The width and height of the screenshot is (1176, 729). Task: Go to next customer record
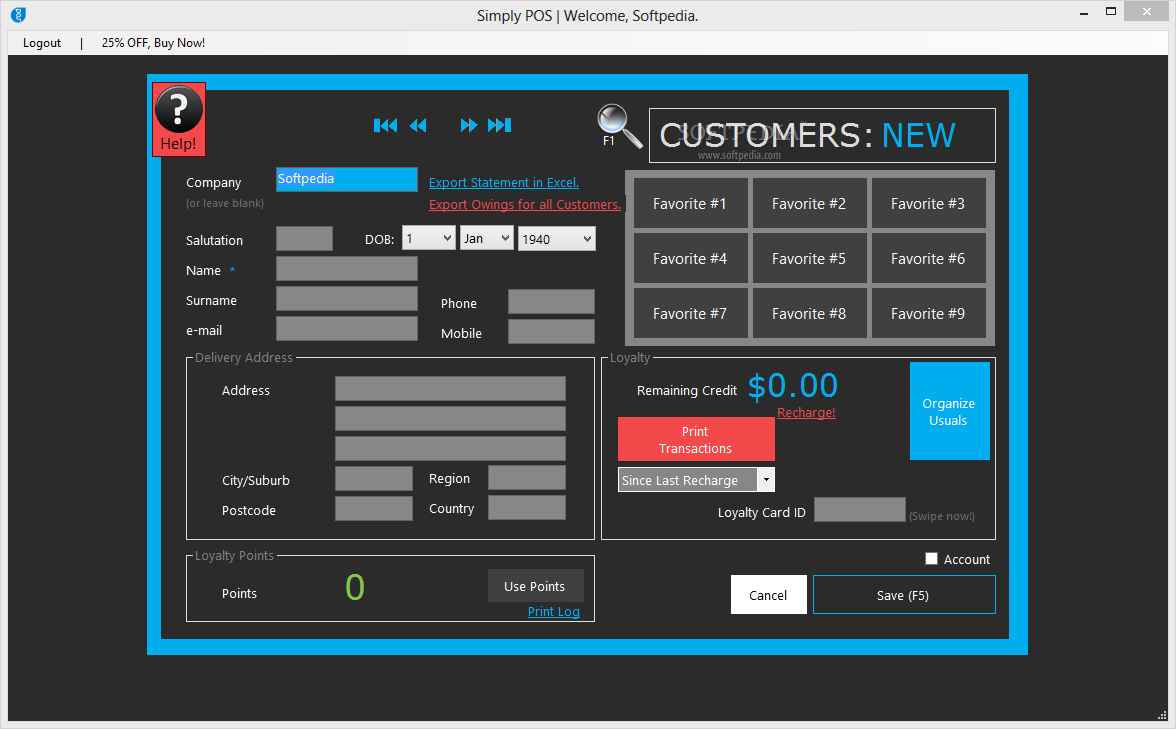click(x=469, y=125)
